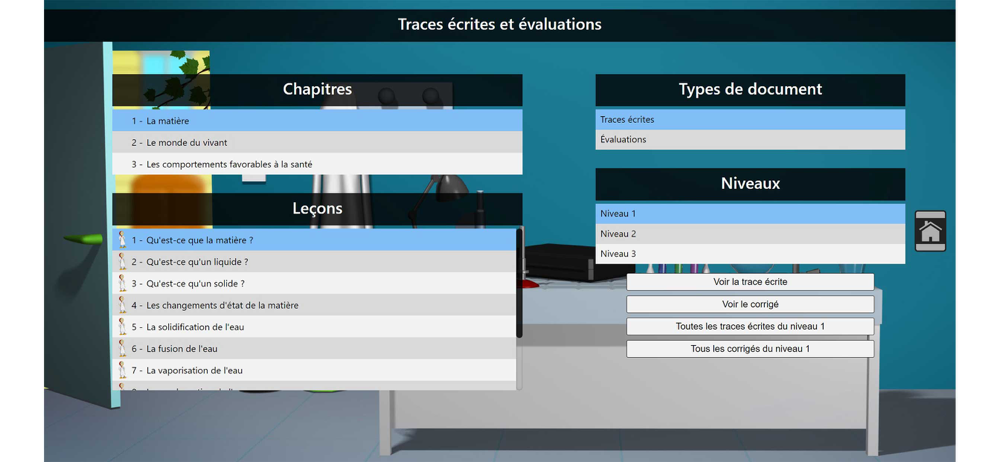Click the 'Voir le corrigé' button
The image size is (1000, 462).
click(750, 304)
